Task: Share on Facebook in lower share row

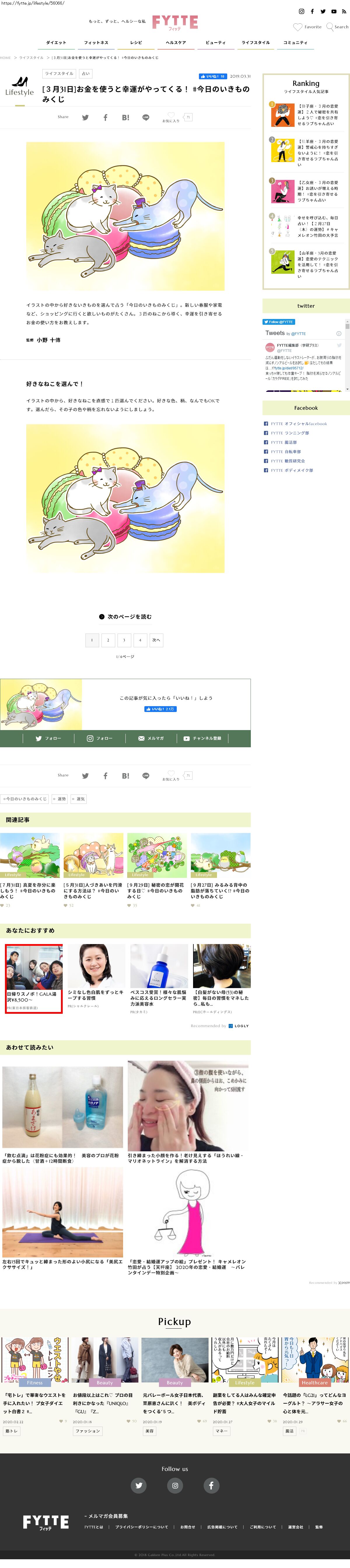Action: (x=105, y=776)
